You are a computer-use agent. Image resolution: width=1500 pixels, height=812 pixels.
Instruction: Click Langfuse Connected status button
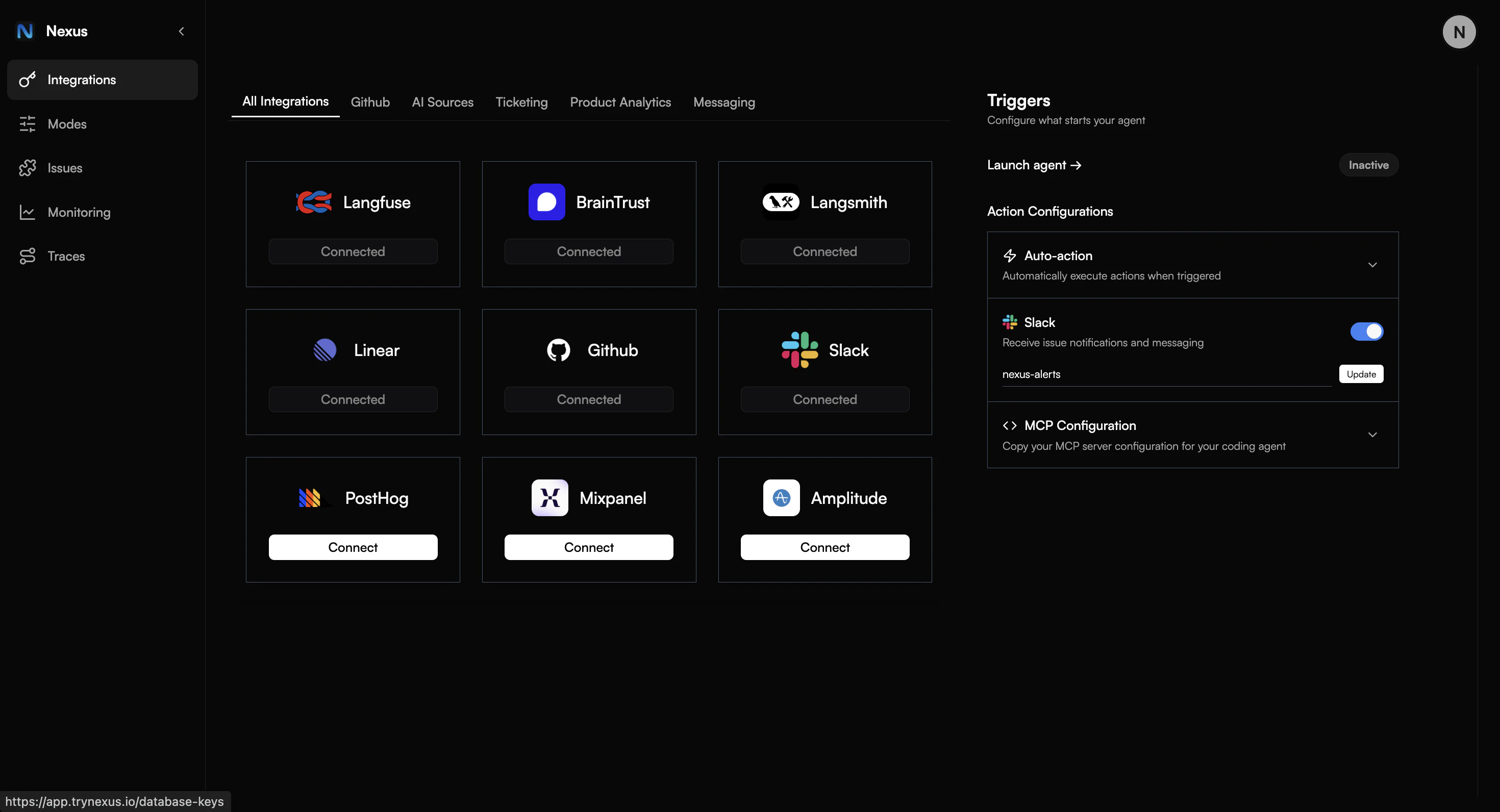coord(353,251)
